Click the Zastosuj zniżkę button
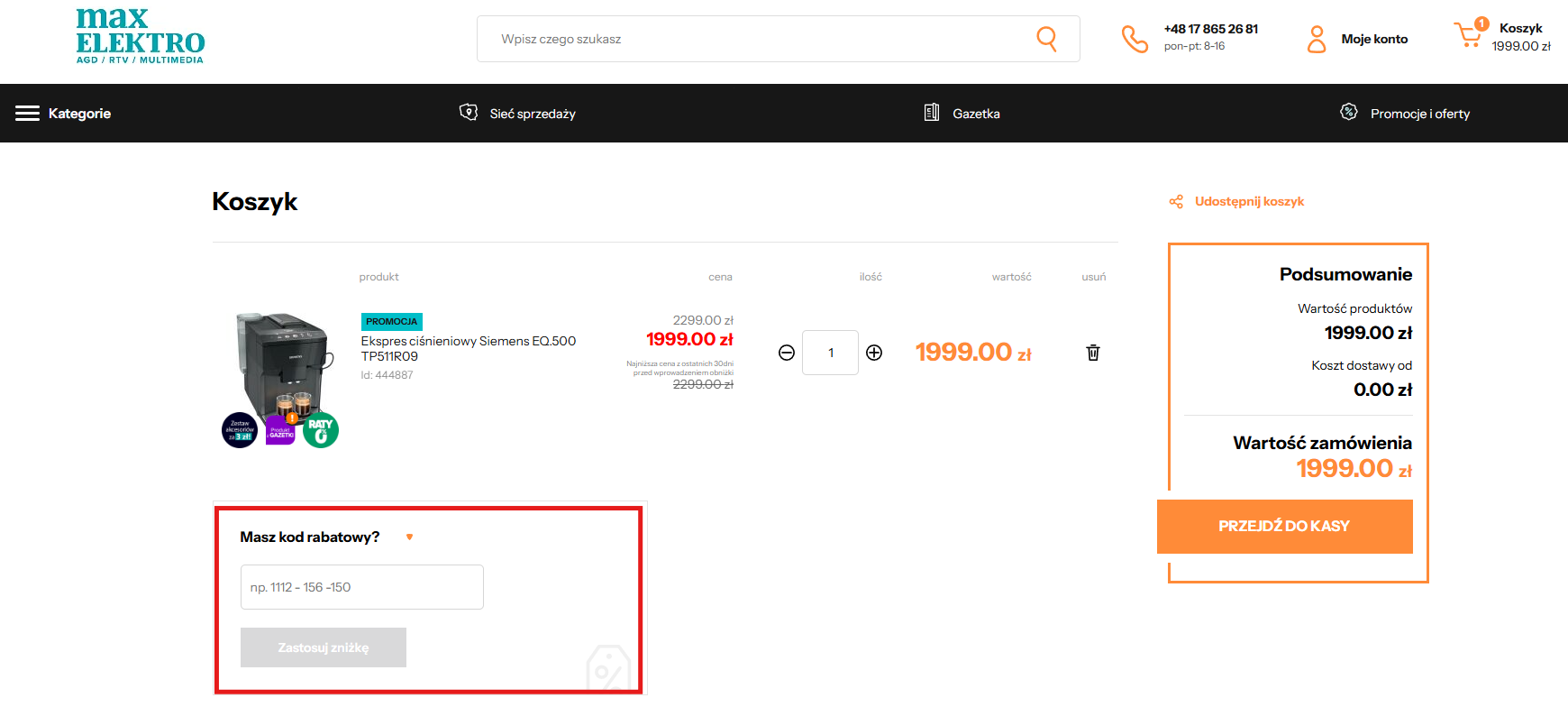1568x707 pixels. [324, 647]
